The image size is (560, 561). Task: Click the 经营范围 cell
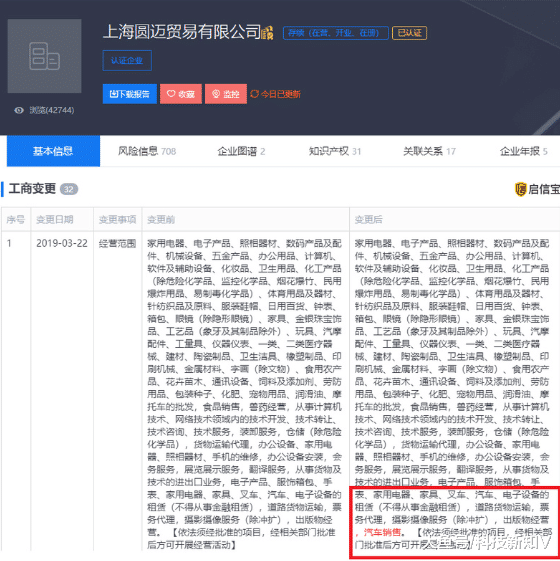pos(117,244)
